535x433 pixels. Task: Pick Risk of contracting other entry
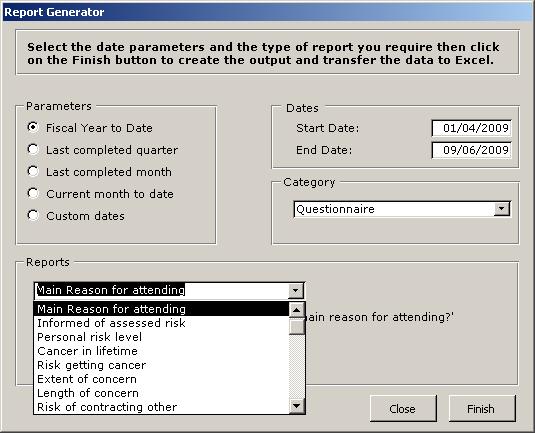tap(161, 407)
